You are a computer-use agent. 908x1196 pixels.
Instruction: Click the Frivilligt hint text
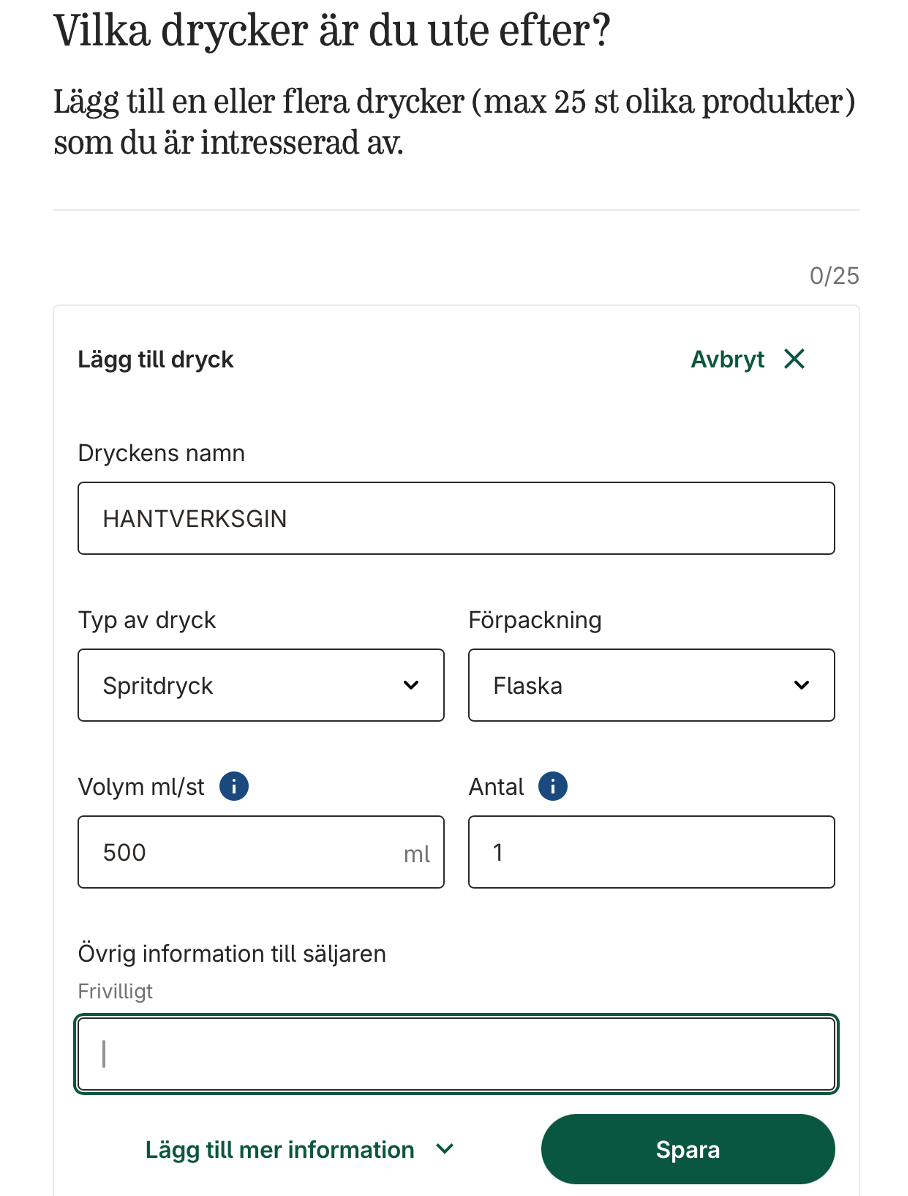coord(115,992)
